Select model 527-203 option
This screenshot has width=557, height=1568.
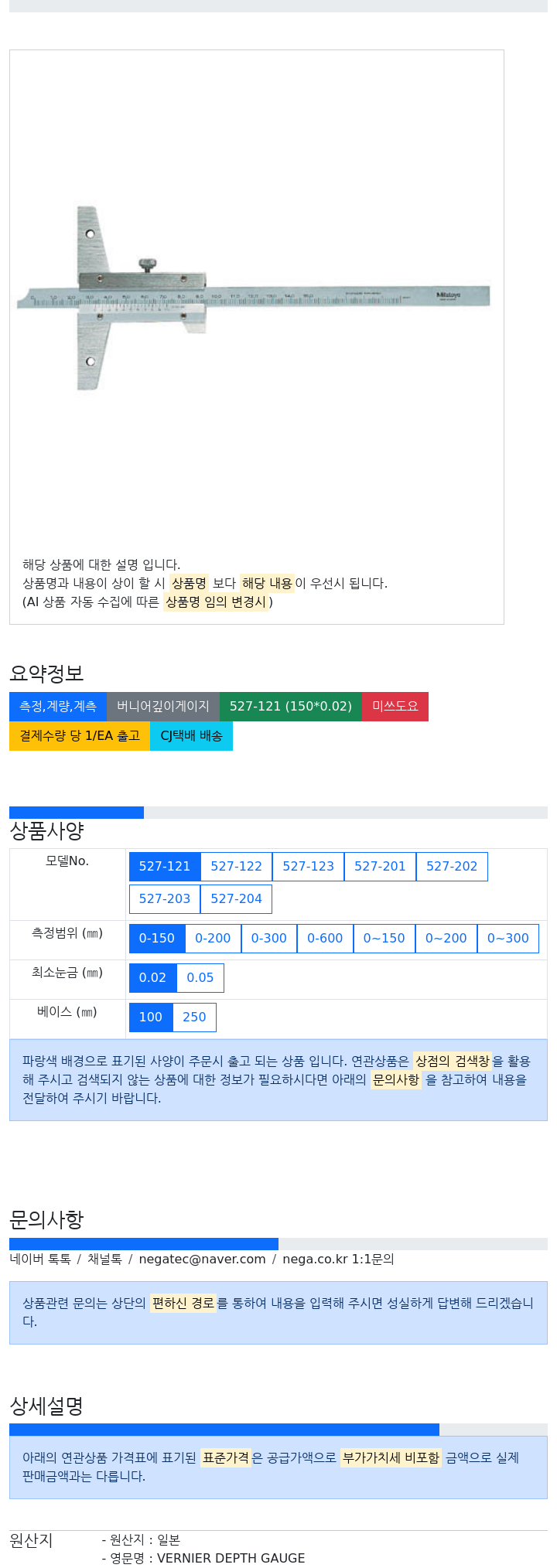tap(165, 898)
